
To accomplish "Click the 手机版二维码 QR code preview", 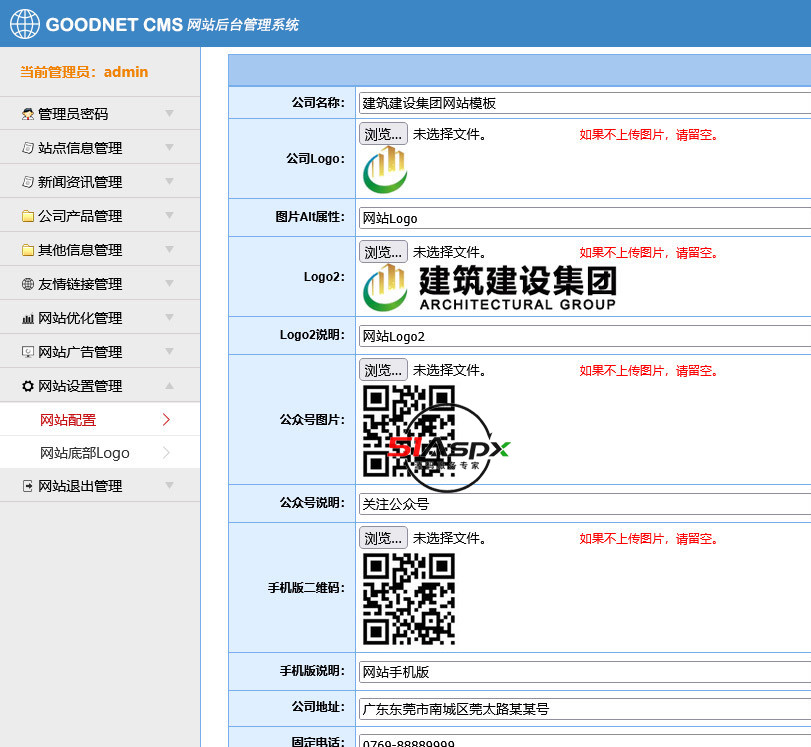I will pos(409,599).
